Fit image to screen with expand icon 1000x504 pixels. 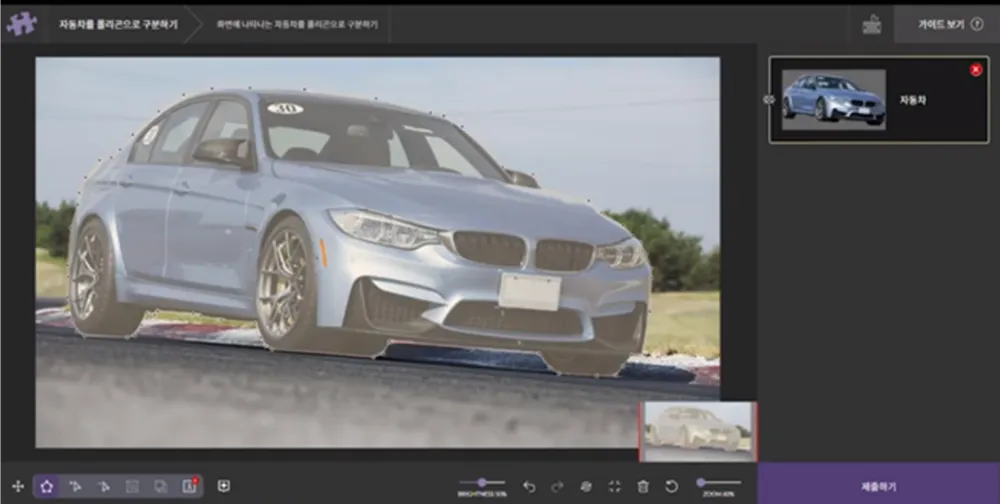615,486
